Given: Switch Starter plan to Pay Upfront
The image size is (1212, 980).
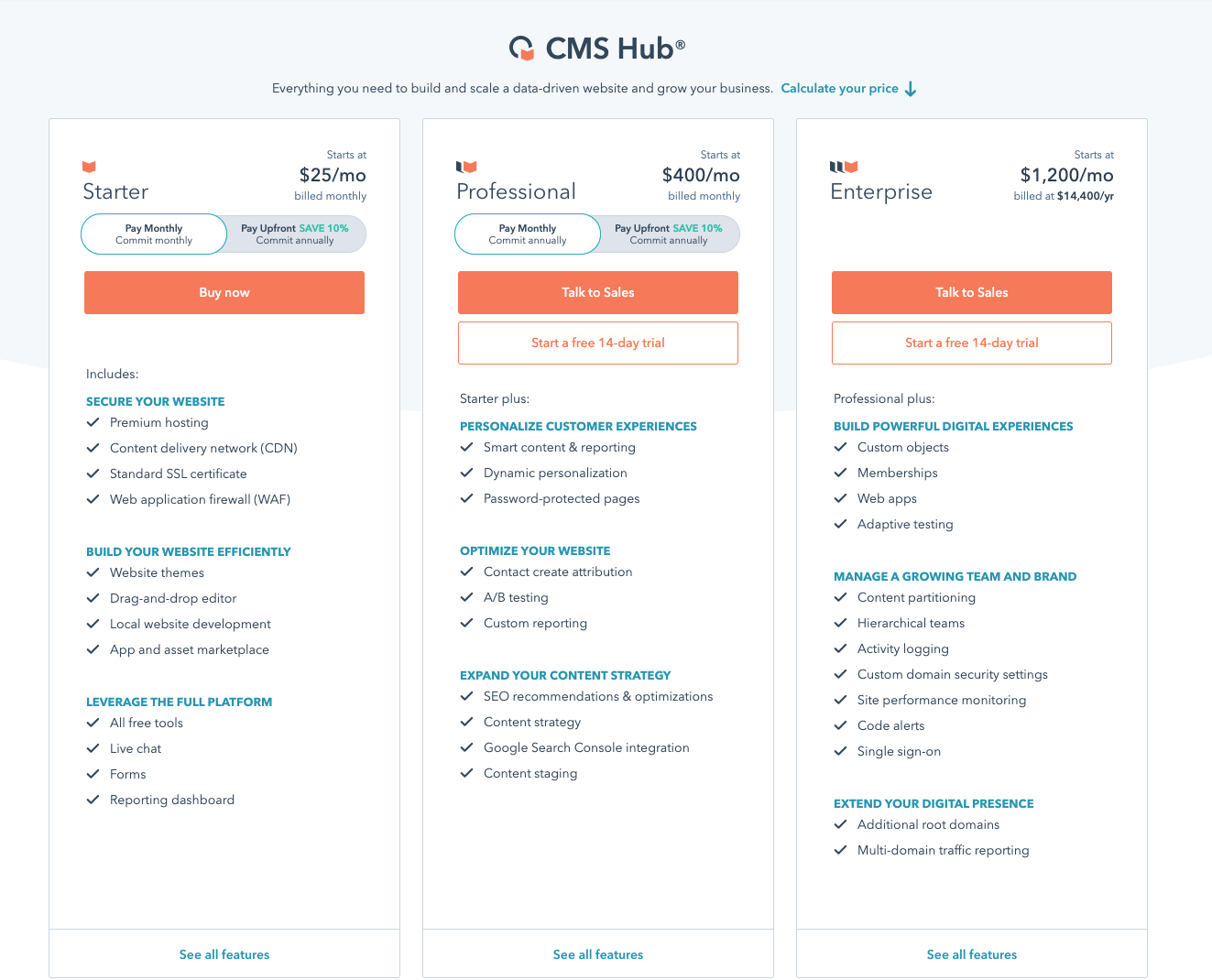Looking at the screenshot, I should [x=295, y=234].
